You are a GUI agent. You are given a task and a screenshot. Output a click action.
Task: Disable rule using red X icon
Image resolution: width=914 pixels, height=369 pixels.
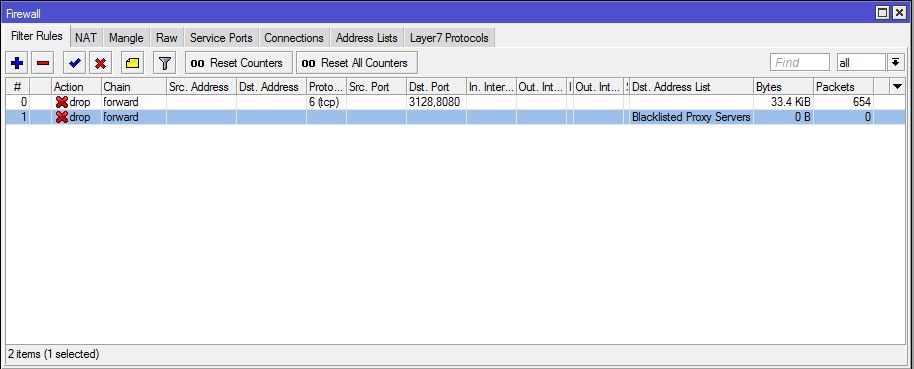100,63
